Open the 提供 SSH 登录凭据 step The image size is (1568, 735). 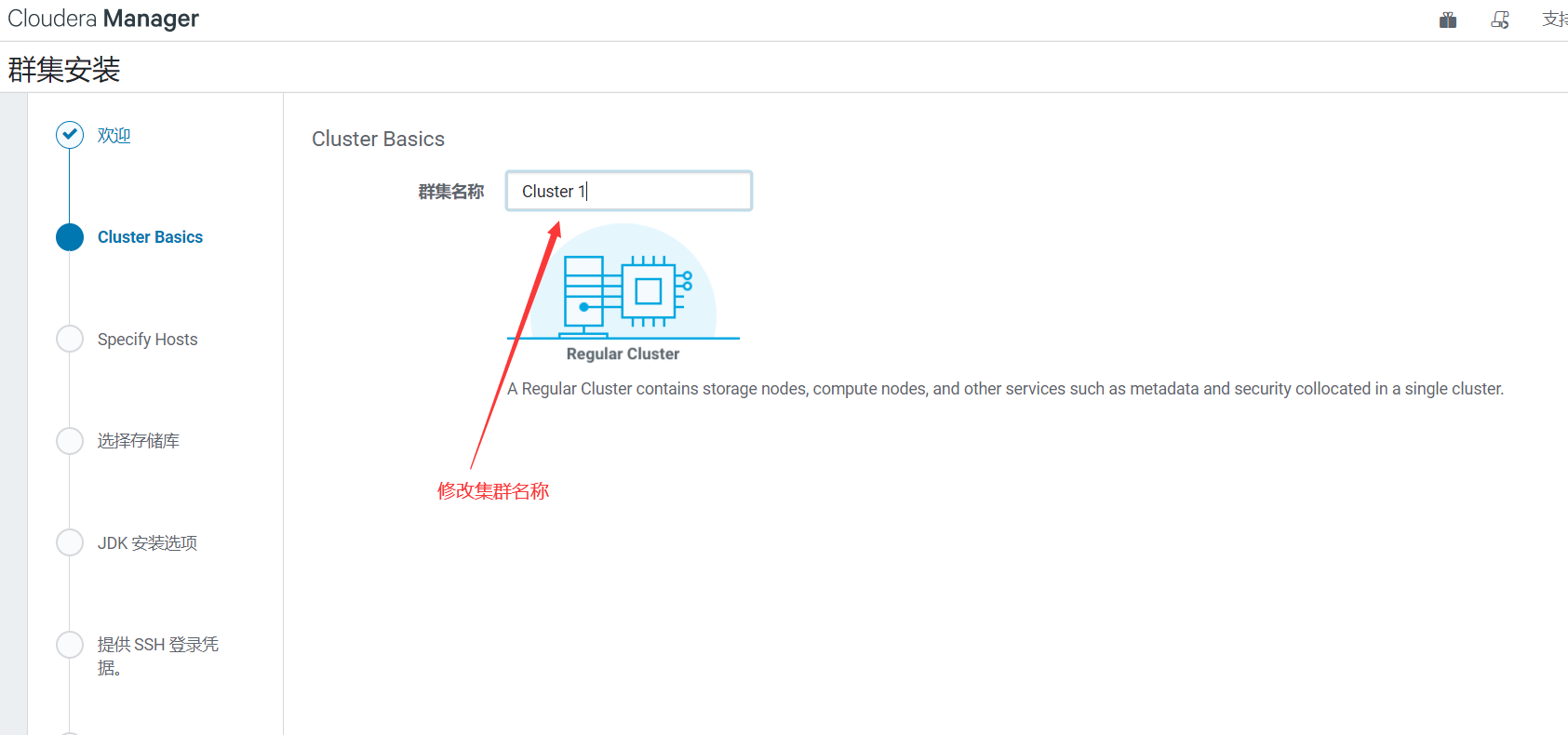pyautogui.click(x=158, y=656)
